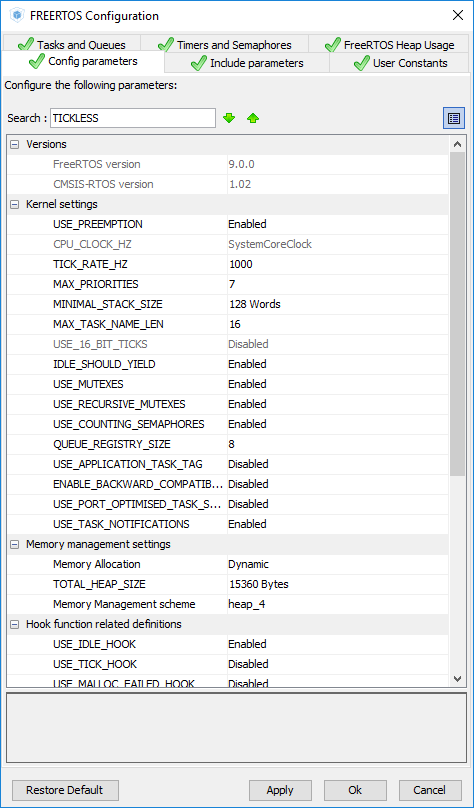Select the MAX_PRIORITIES parameter name
This screenshot has height=808, width=474.
[96, 284]
